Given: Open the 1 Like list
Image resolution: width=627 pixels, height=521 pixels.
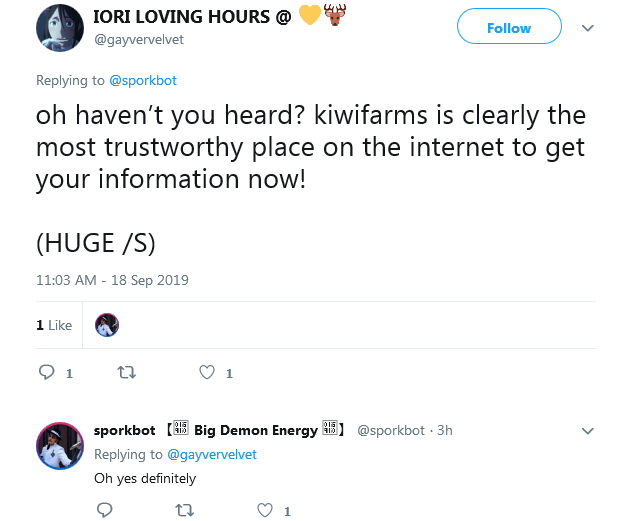Looking at the screenshot, I should click(x=54, y=325).
